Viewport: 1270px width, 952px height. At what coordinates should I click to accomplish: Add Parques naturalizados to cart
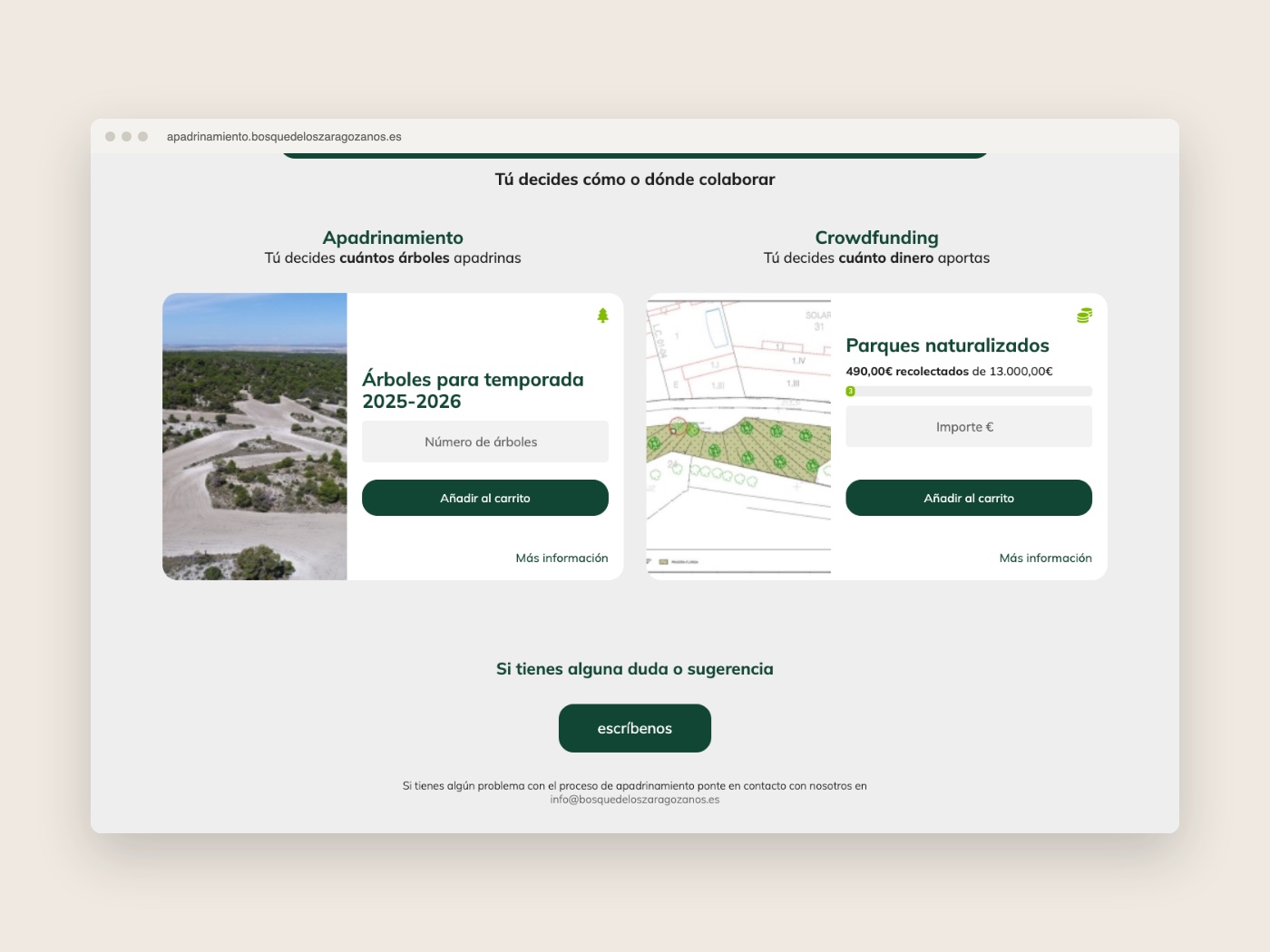(x=969, y=498)
